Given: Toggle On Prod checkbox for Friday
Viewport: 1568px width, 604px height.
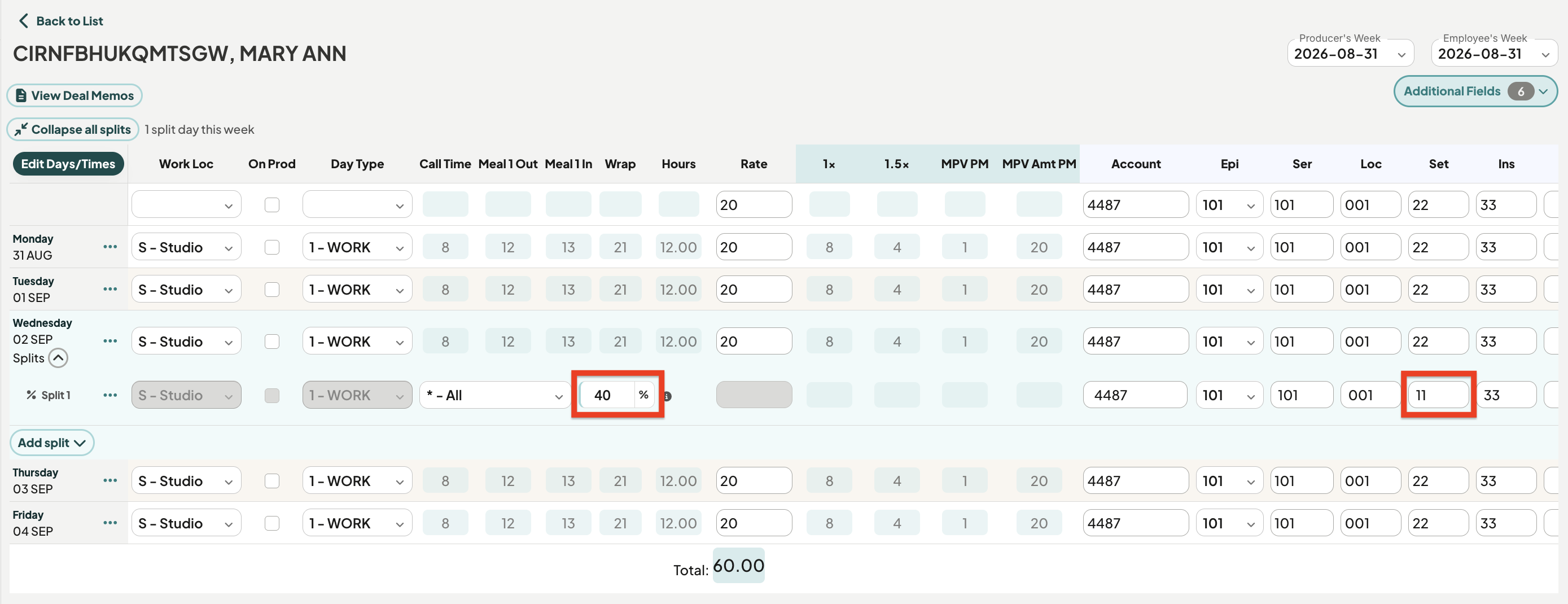Looking at the screenshot, I should 272,523.
